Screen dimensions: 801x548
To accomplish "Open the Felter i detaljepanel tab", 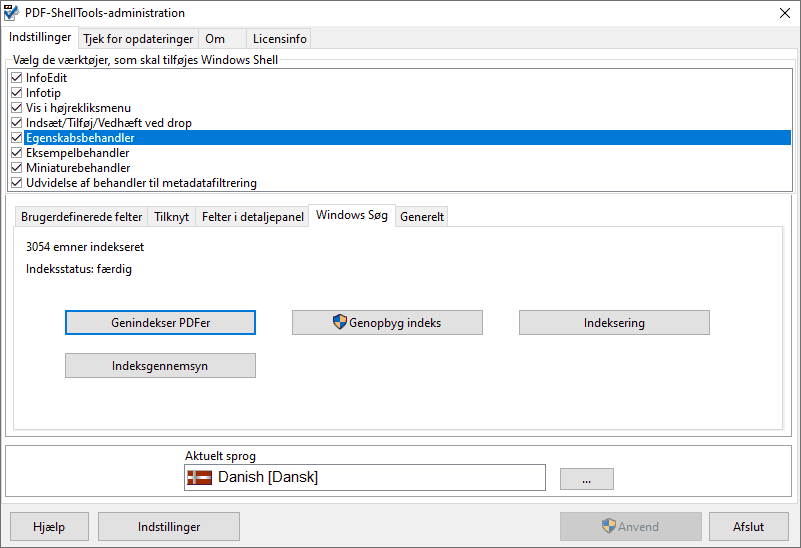I will point(253,217).
